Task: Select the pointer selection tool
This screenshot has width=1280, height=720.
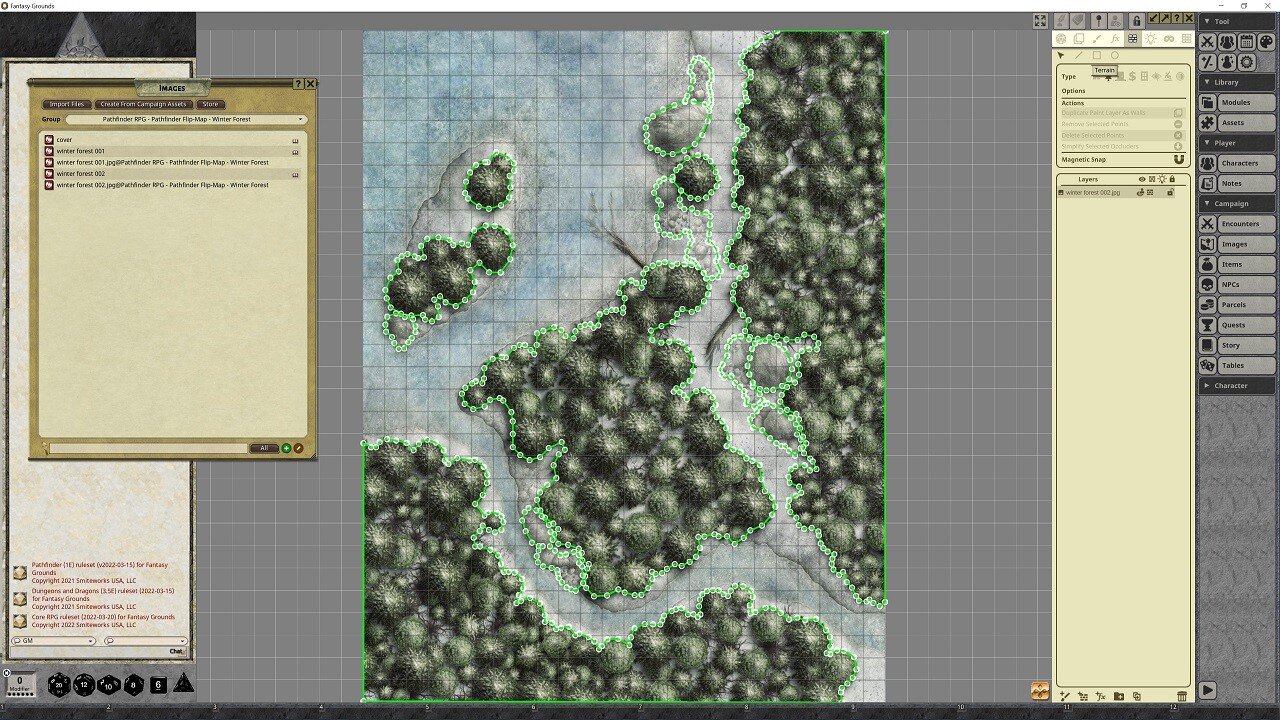Action: 1061,55
